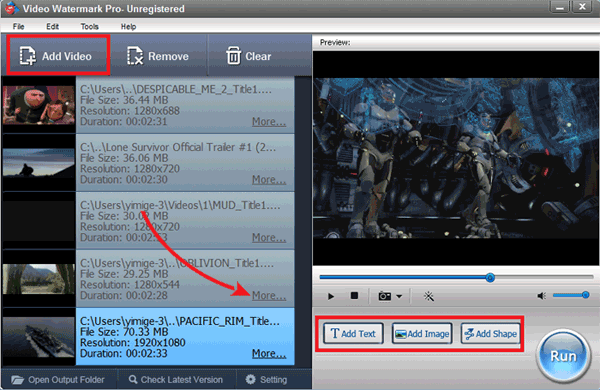The height and width of the screenshot is (390, 600).
Task: Close the Video Watermark Pro window
Action: [x=583, y=7]
